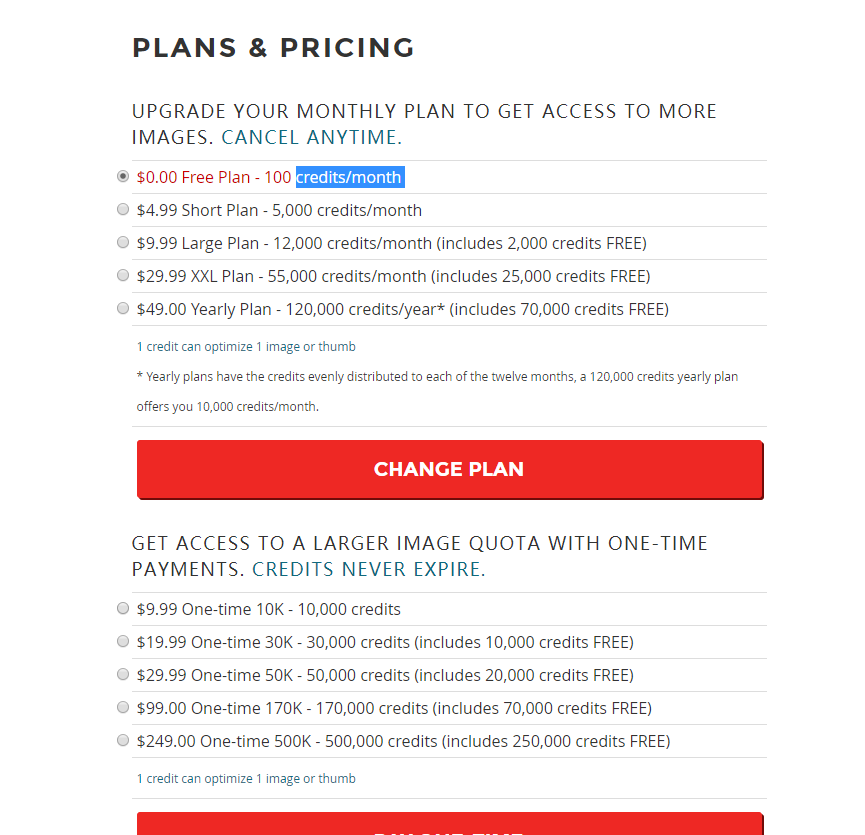The width and height of the screenshot is (865, 835).
Task: Click the CANCEL ANYTIME teal text
Action: coord(311,138)
